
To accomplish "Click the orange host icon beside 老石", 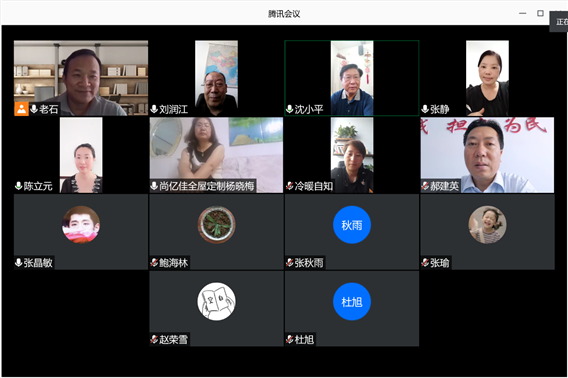I will (21, 109).
